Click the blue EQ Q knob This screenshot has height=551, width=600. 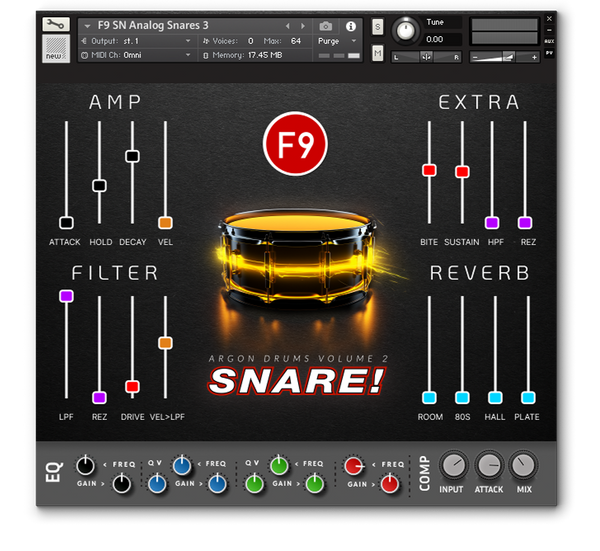(x=157, y=484)
